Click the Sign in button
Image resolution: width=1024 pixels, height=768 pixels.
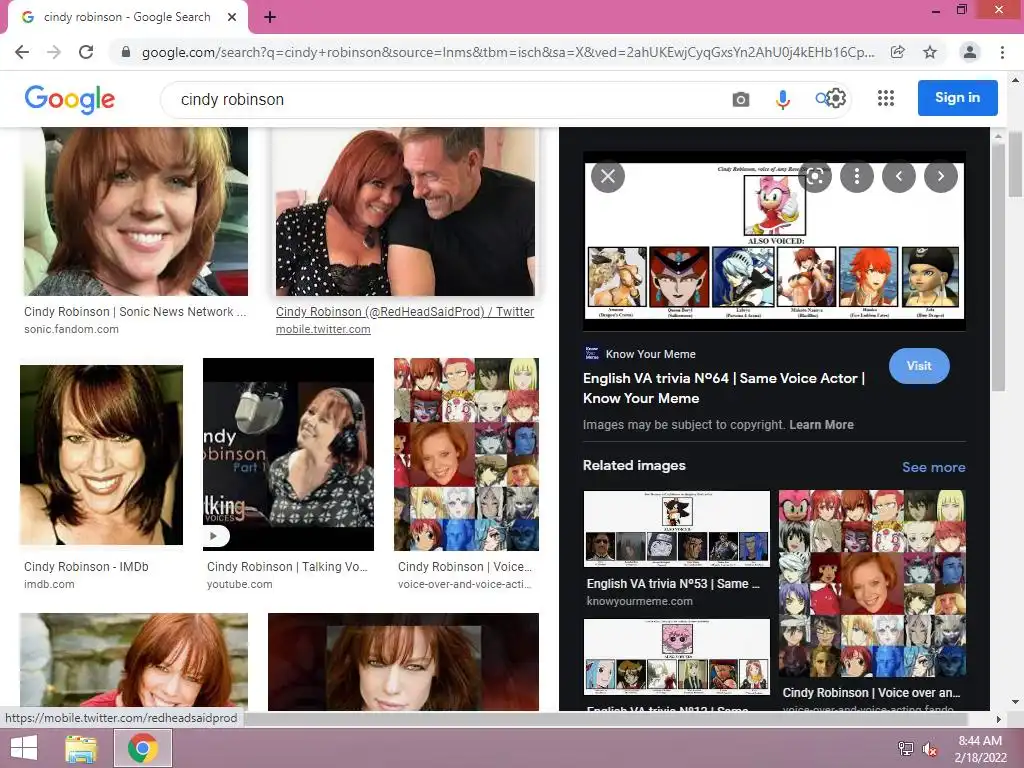(957, 97)
